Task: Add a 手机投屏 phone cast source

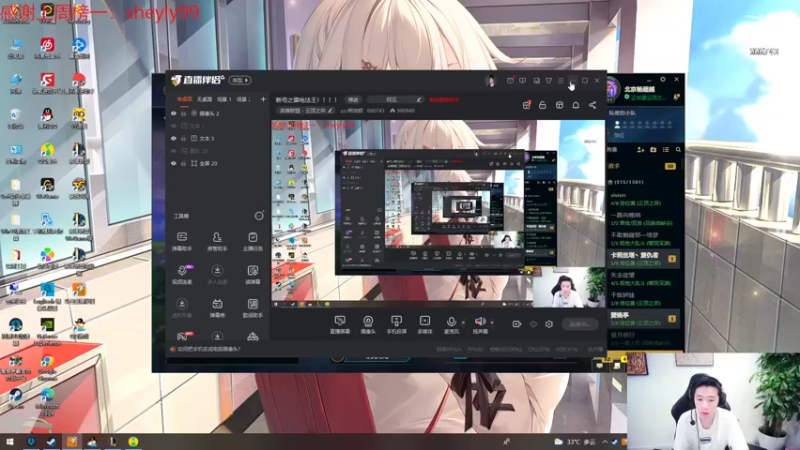Action: [x=396, y=324]
